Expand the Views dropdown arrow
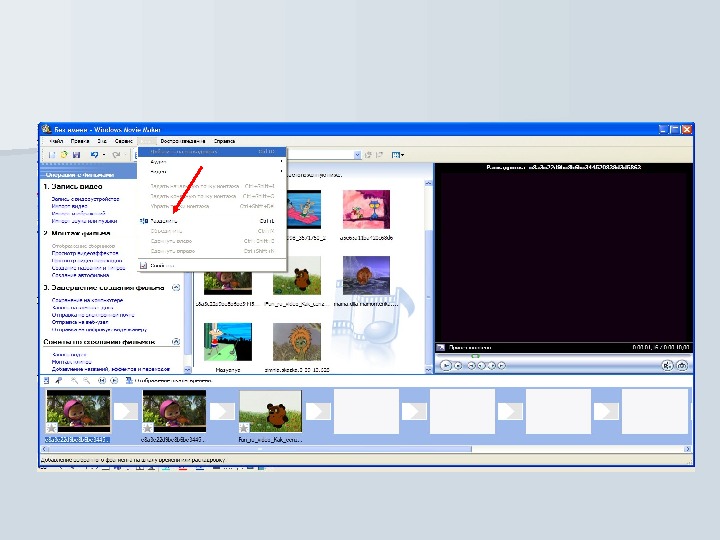The image size is (720, 540). 402,155
